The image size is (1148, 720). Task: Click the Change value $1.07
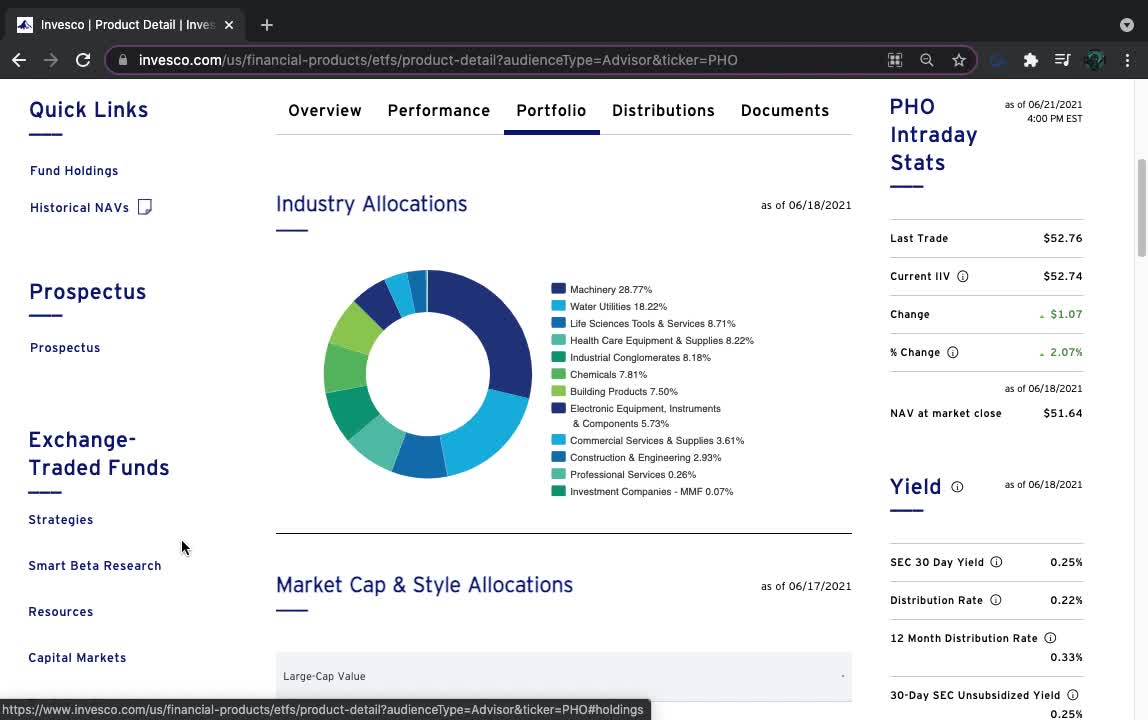[1066, 314]
